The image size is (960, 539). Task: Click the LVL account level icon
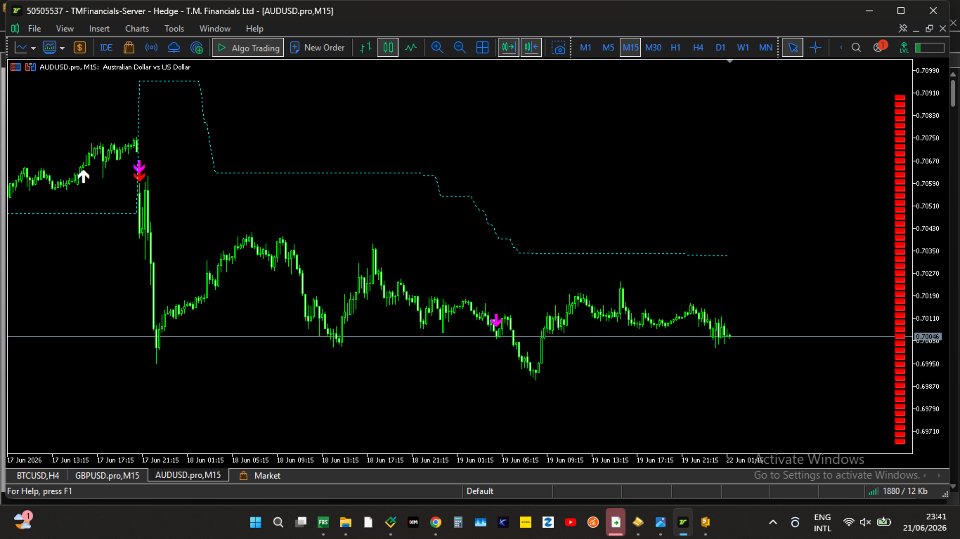click(904, 48)
